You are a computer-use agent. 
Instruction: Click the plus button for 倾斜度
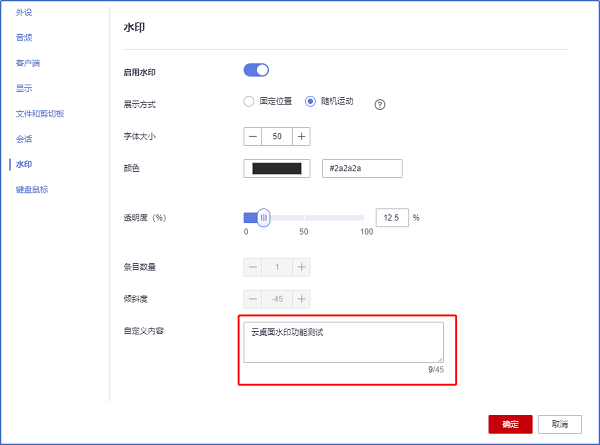click(x=301, y=299)
